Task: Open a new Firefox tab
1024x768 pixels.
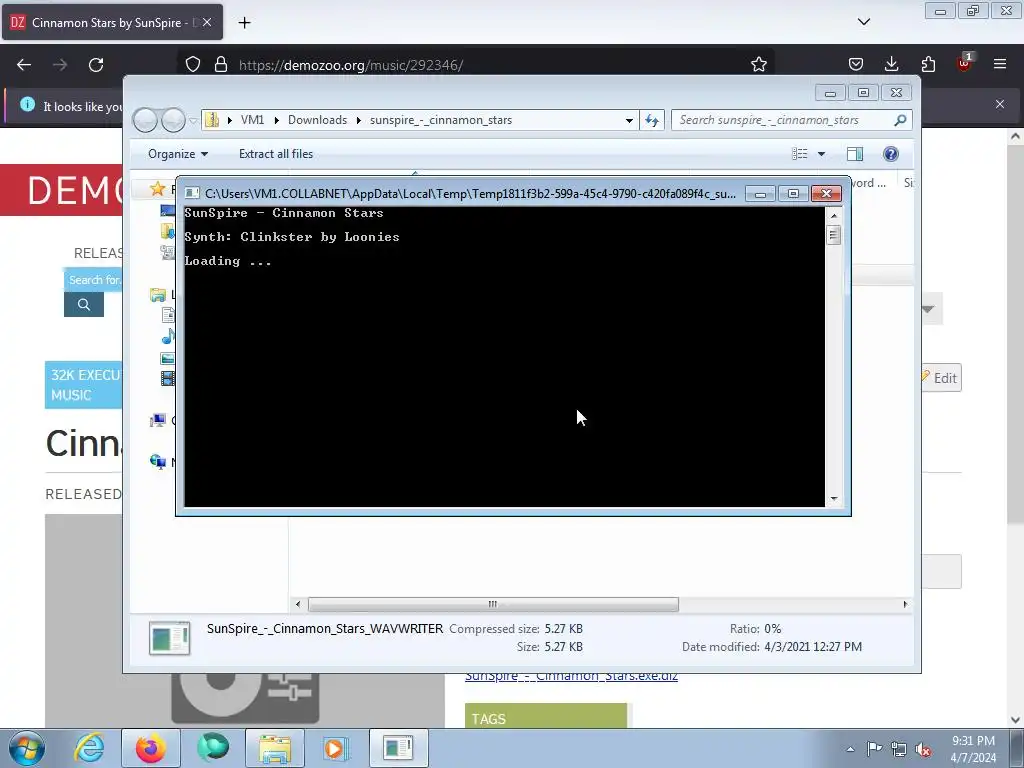Action: [244, 23]
